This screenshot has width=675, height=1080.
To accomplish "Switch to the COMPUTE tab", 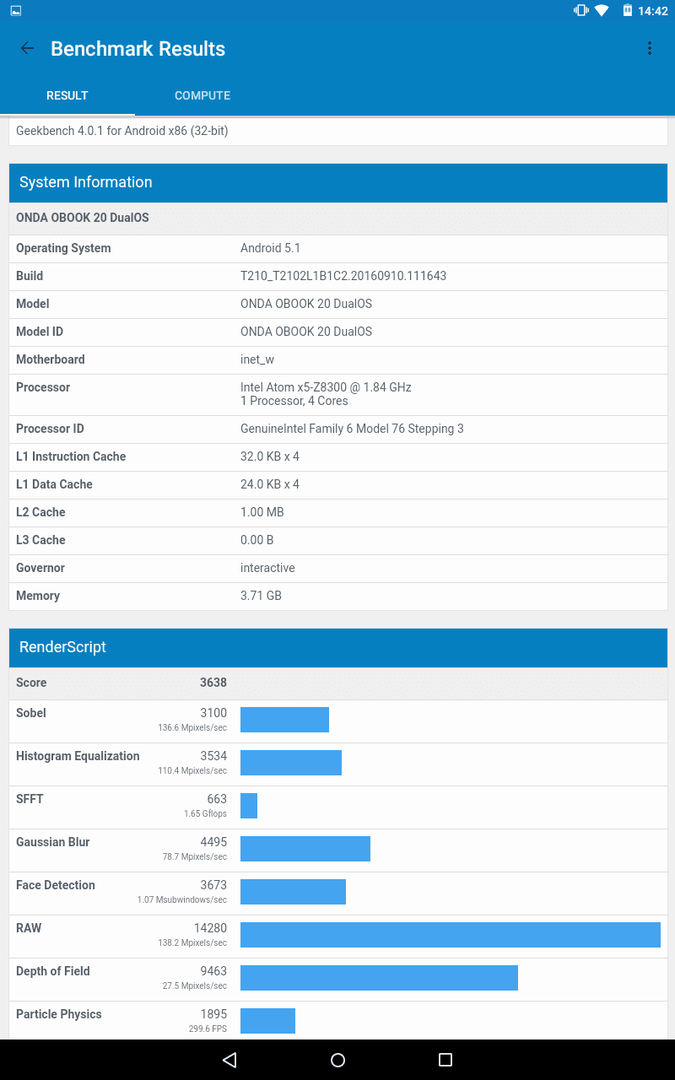I will pos(202,96).
